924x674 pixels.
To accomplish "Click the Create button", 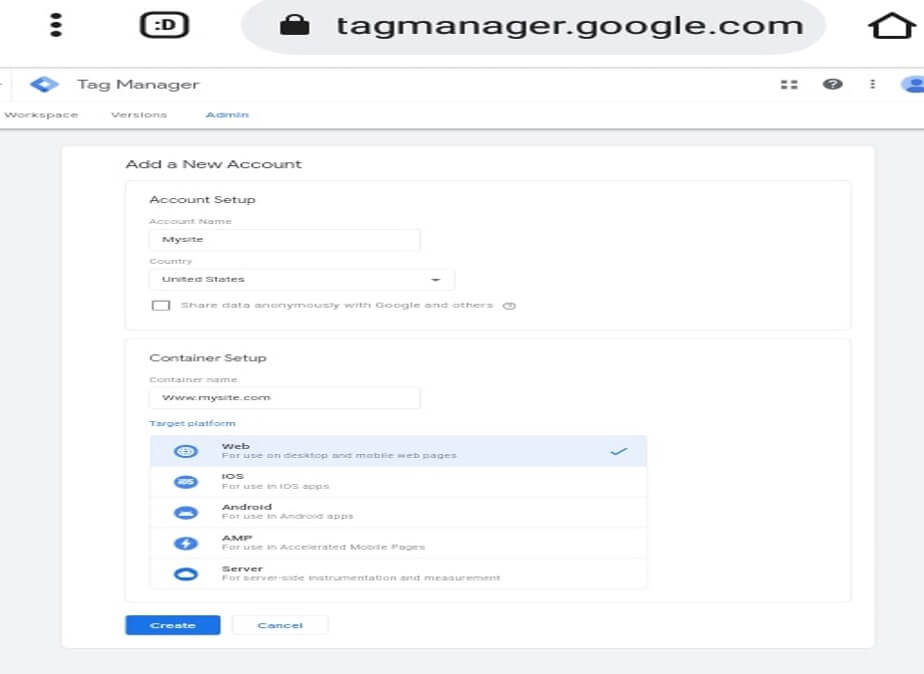I will pyautogui.click(x=173, y=625).
